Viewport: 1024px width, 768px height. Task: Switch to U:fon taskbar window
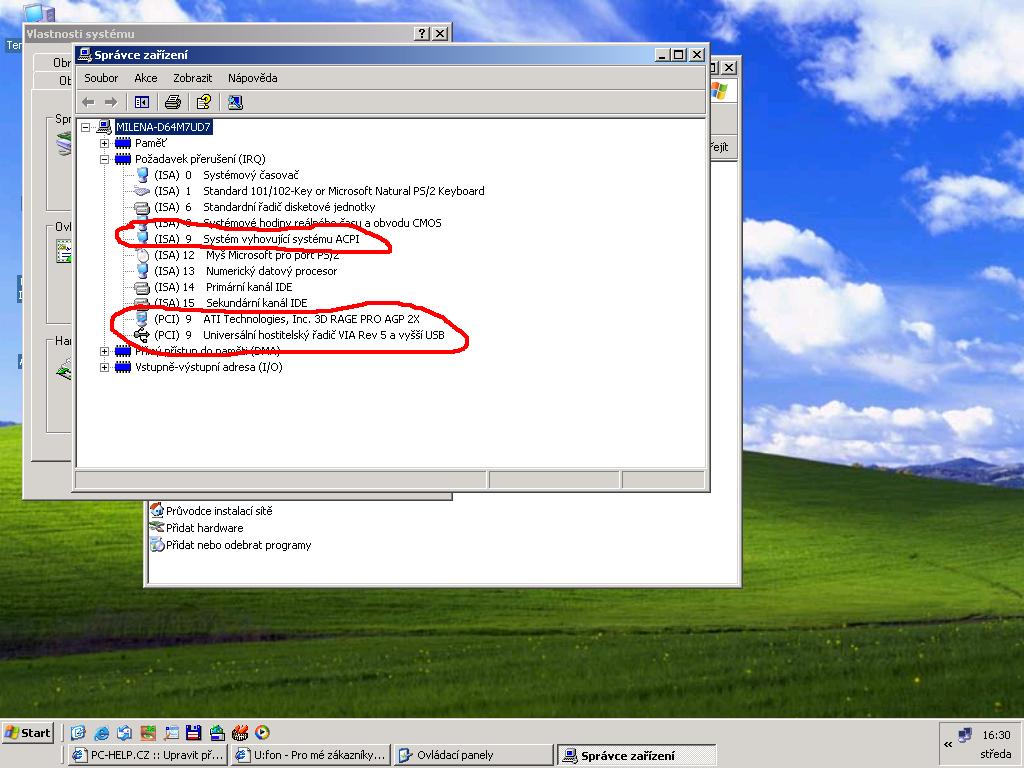(311, 755)
